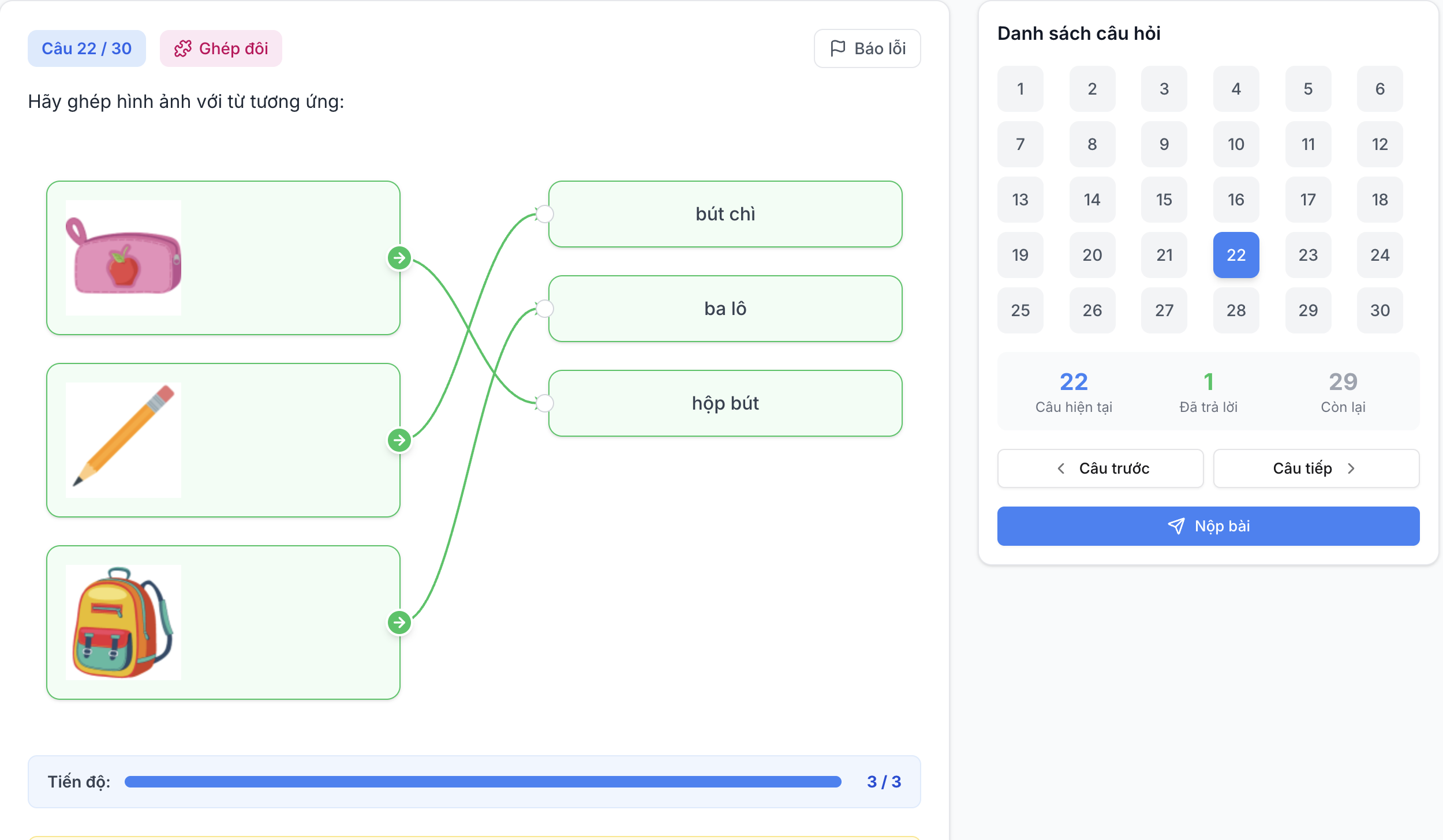Click connection circle beside hộp bút
The height and width of the screenshot is (840, 1443).
[544, 403]
